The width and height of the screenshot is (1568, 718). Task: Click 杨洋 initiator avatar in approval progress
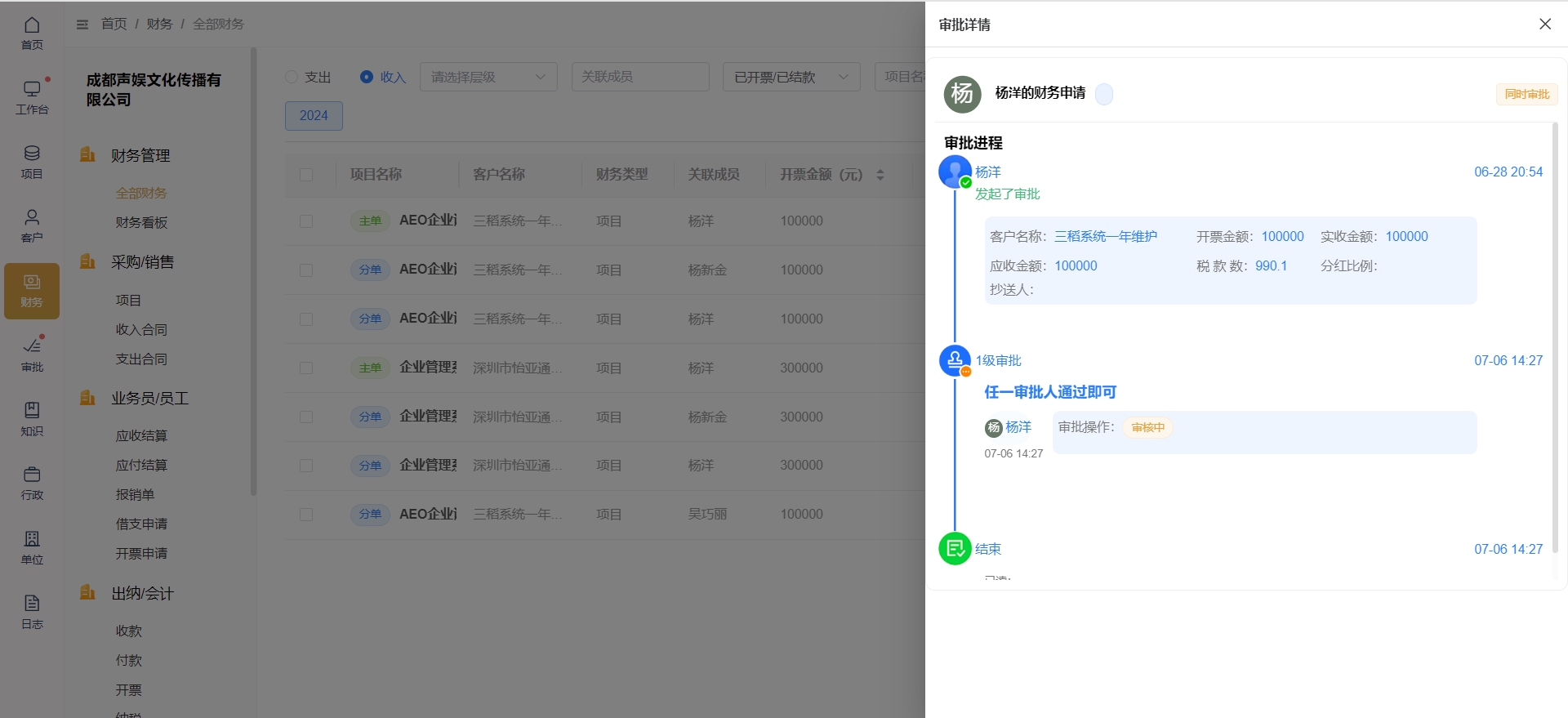(x=955, y=172)
